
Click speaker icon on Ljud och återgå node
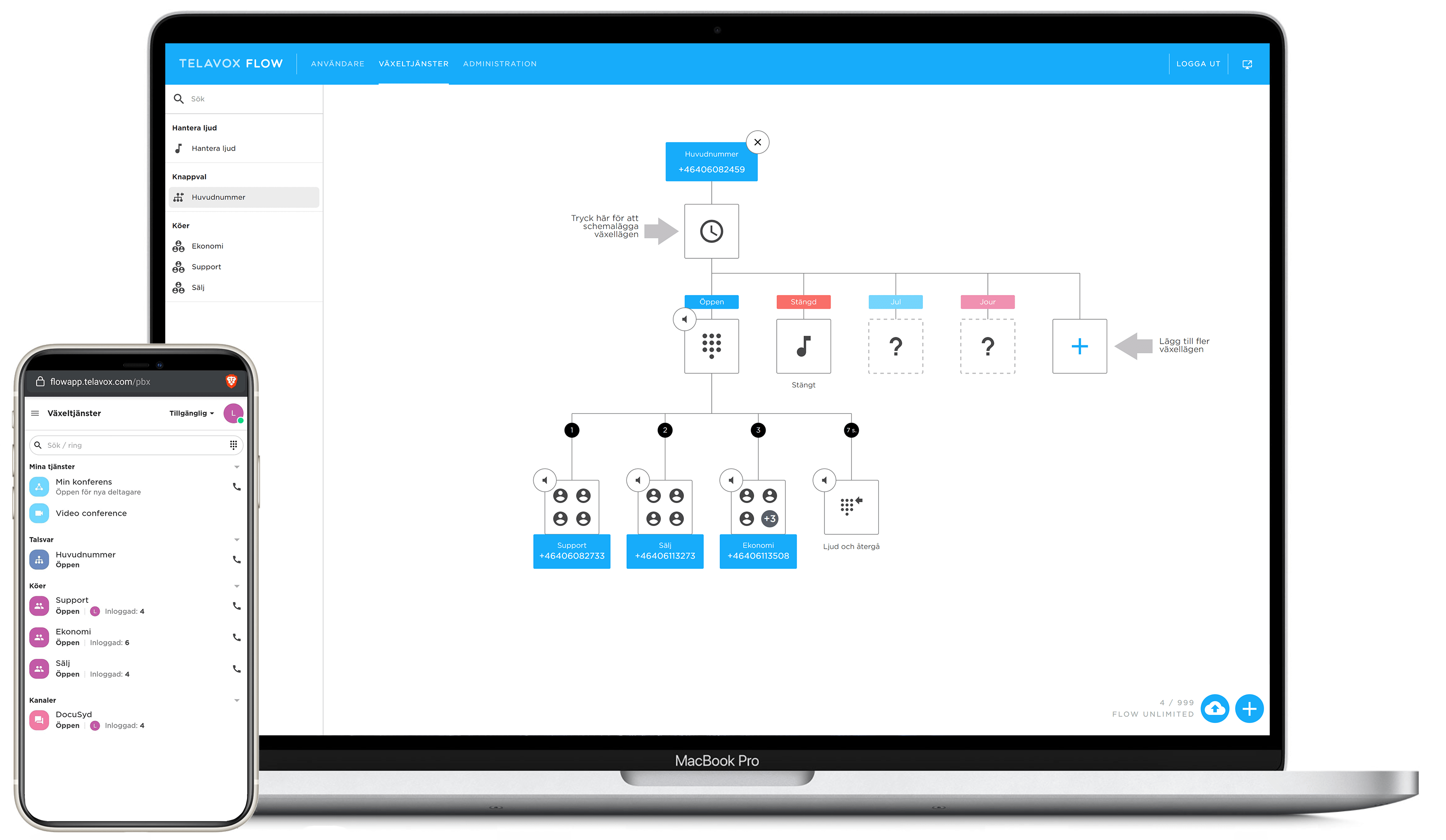(824, 480)
